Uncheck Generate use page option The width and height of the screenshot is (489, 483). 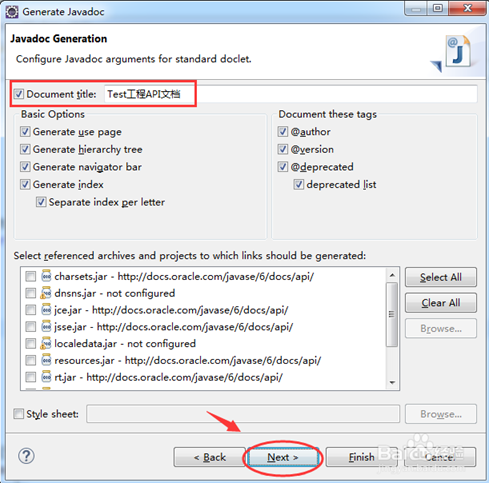[25, 132]
